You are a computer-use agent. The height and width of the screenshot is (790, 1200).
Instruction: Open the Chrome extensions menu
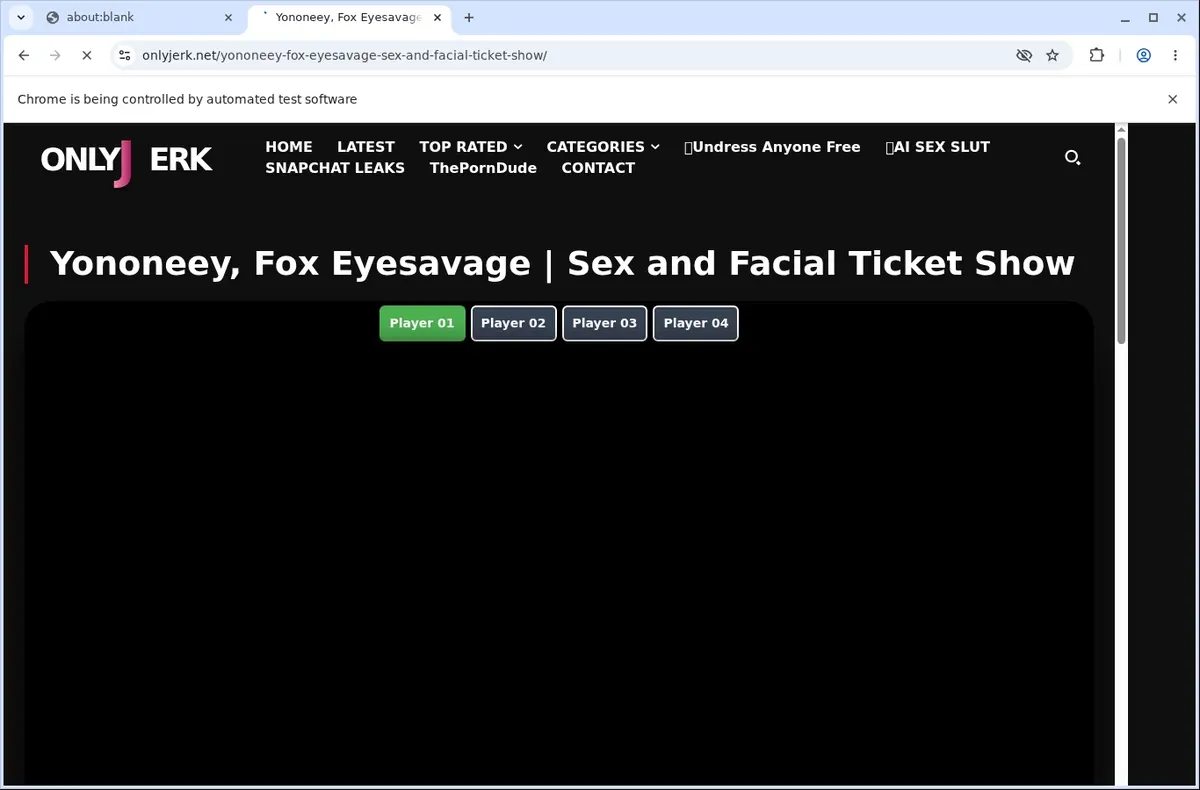pyautogui.click(x=1097, y=56)
